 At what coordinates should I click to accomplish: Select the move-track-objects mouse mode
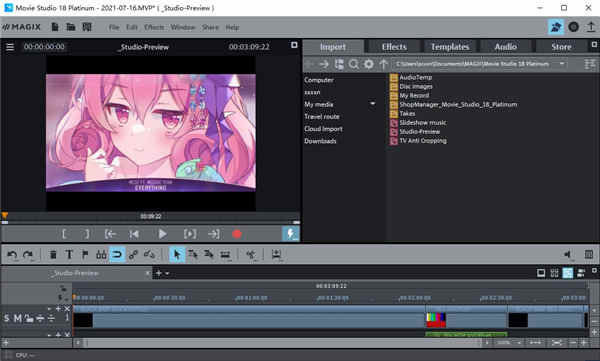pyautogui.click(x=193, y=254)
